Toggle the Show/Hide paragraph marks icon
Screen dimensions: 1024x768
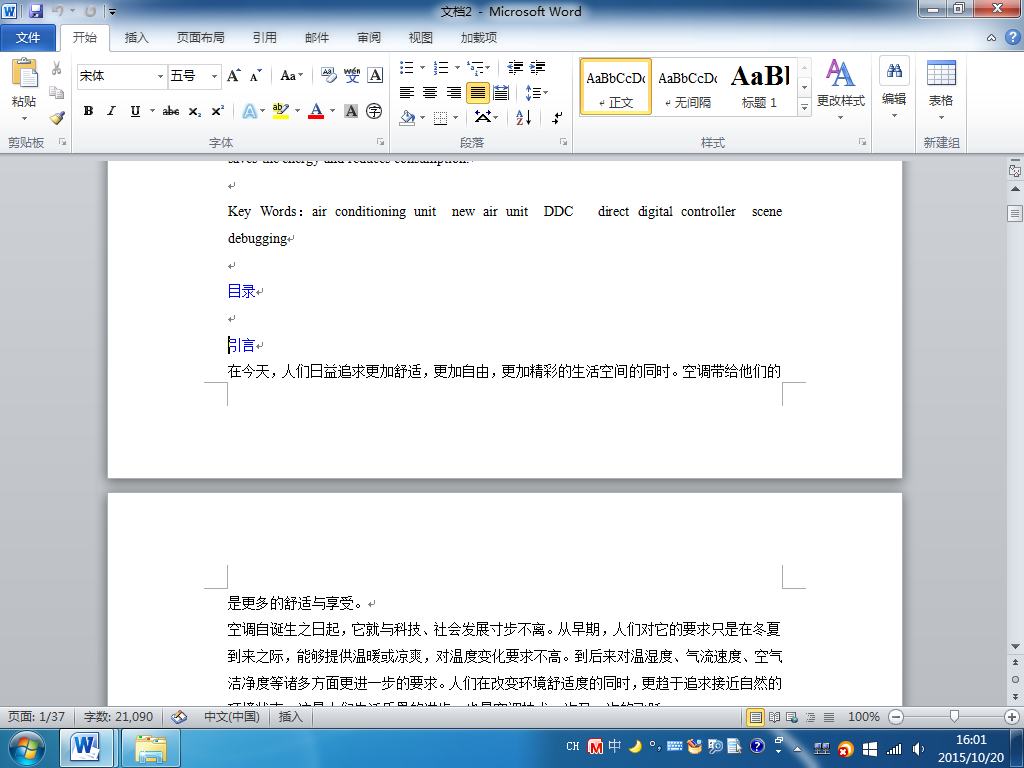pos(556,118)
